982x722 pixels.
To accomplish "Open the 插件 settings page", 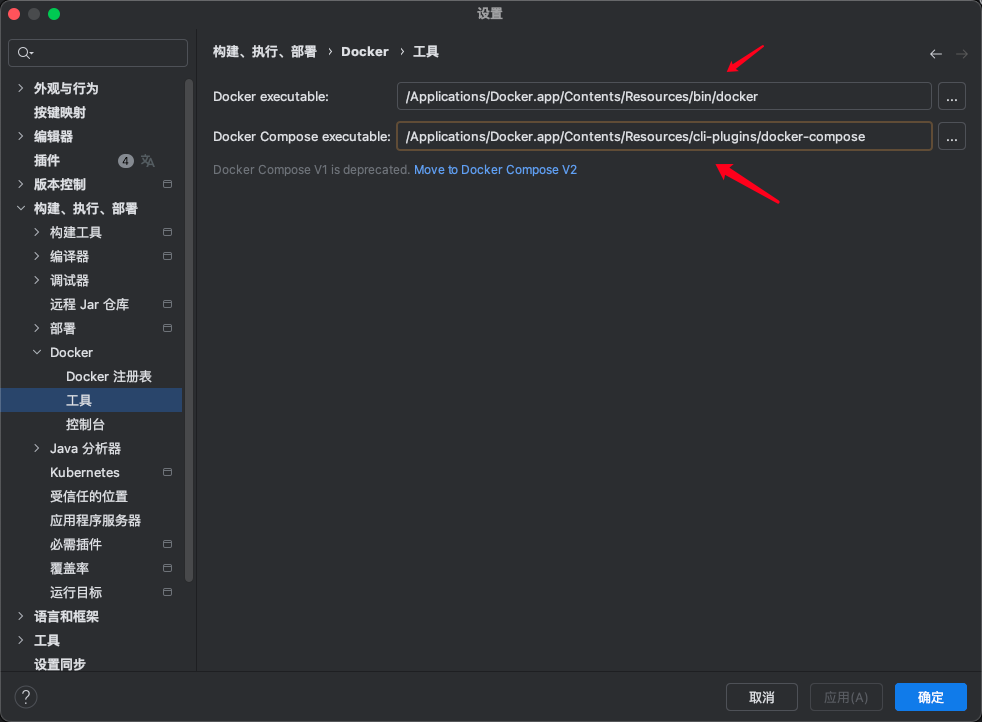I will [x=47, y=160].
